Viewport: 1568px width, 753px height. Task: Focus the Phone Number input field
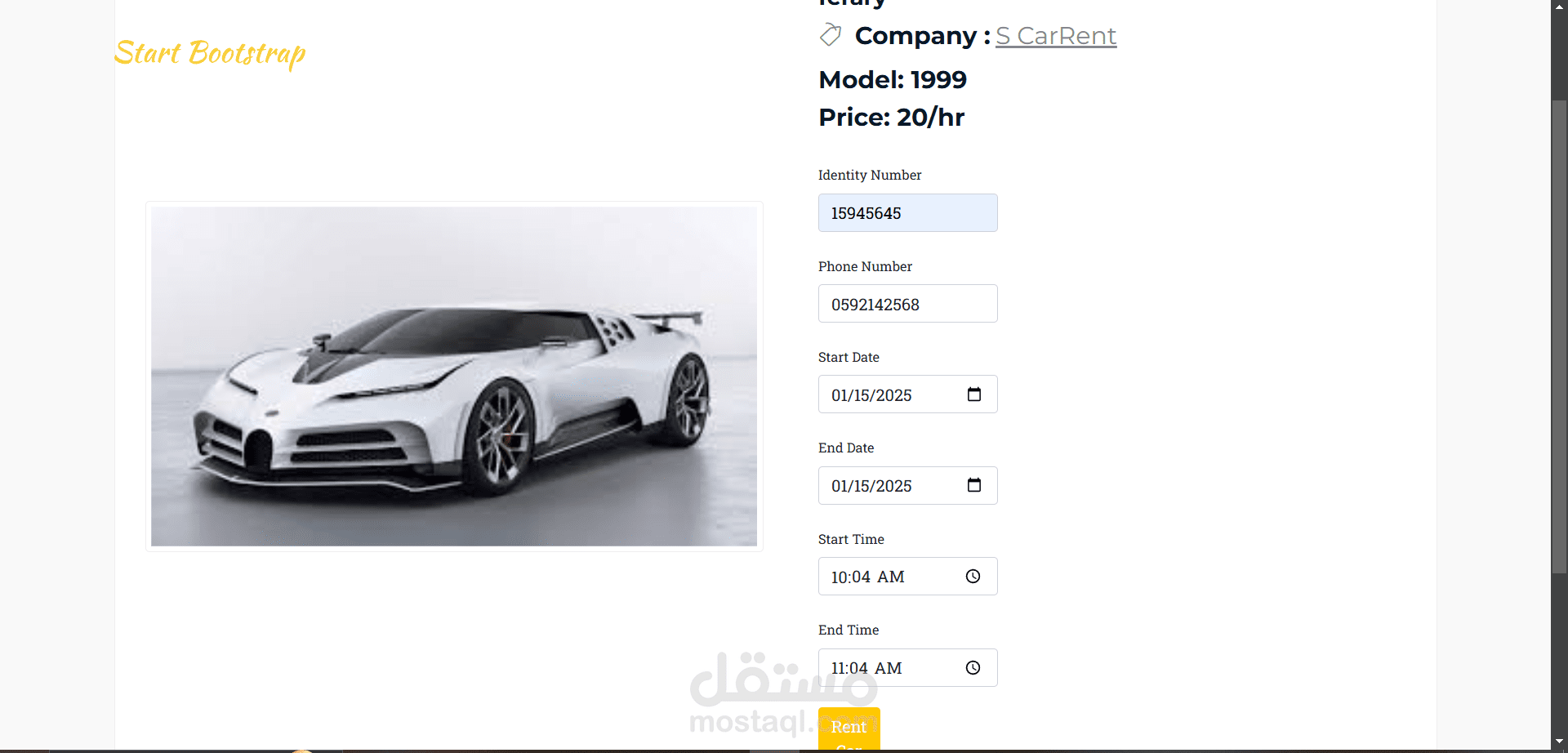(x=908, y=304)
